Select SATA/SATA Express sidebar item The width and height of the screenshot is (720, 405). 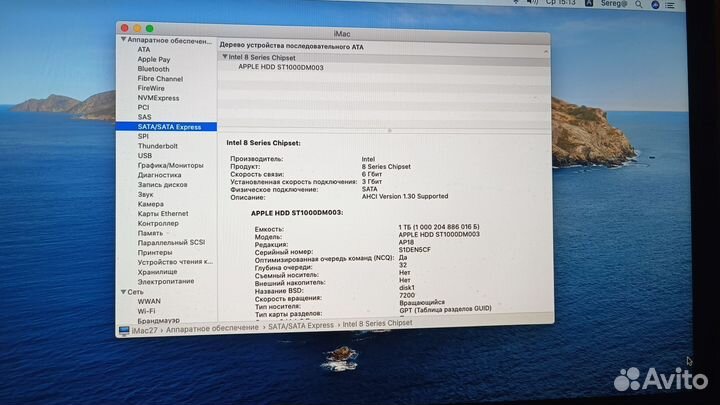pos(166,127)
